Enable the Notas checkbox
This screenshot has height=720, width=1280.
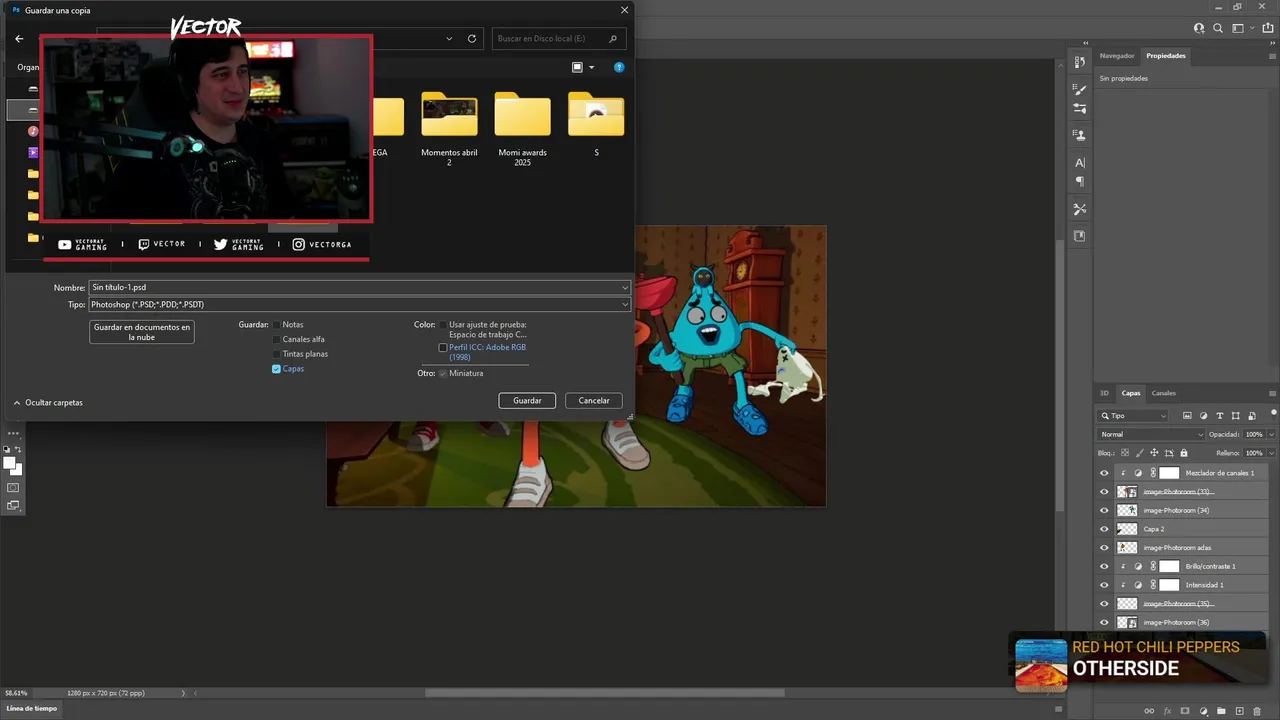[x=276, y=325]
